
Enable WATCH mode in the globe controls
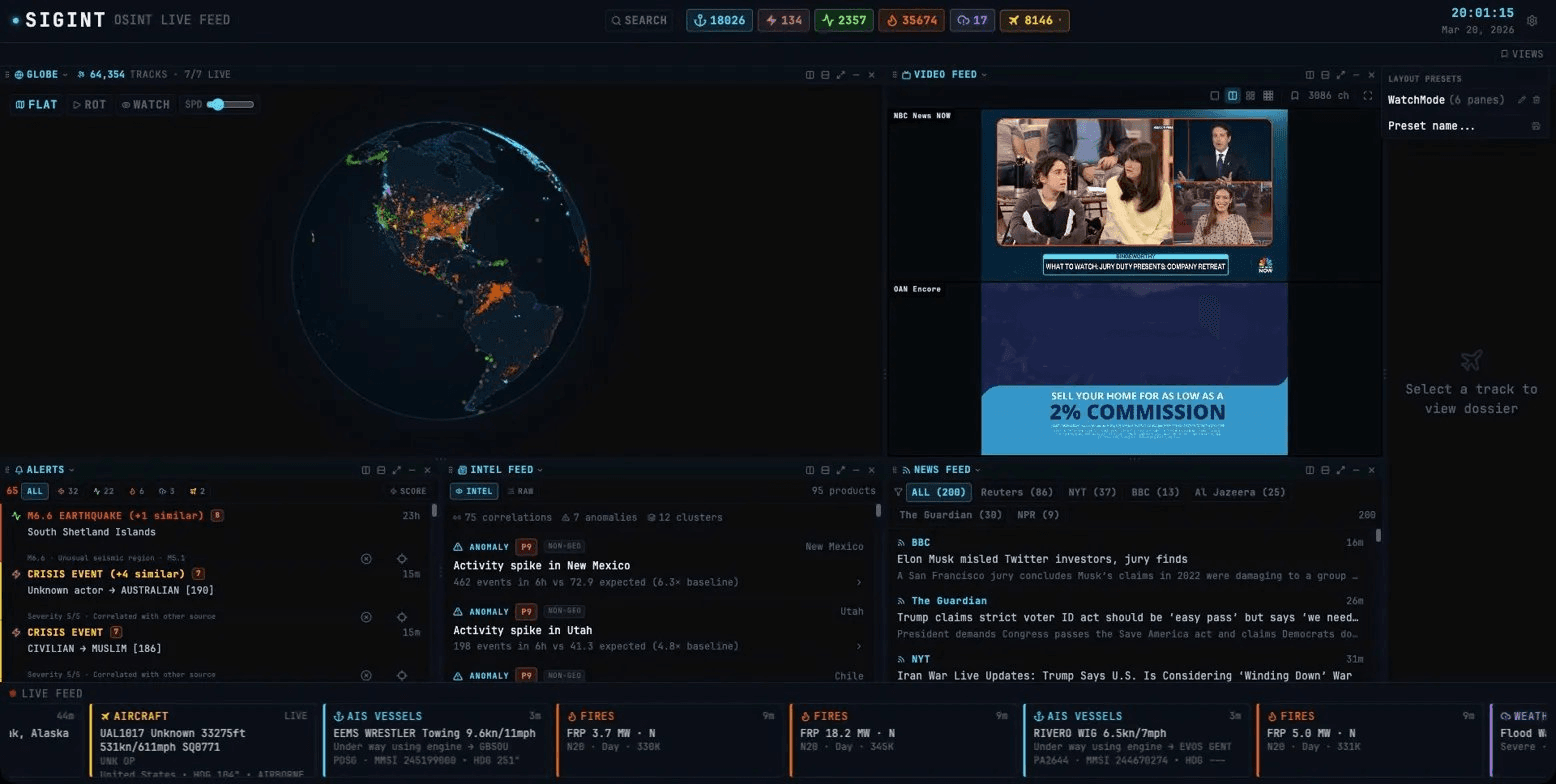[145, 104]
